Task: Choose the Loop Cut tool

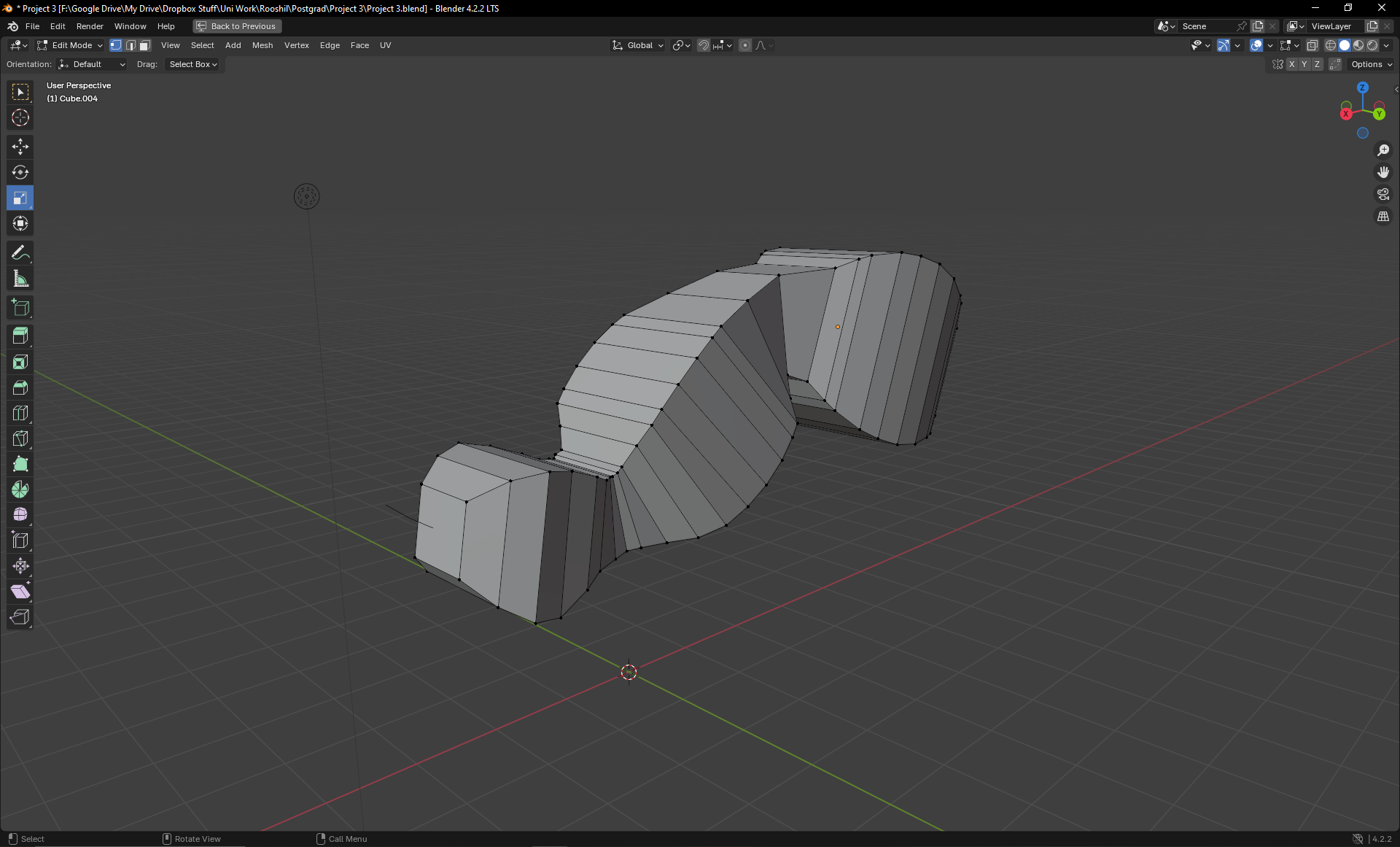Action: tap(20, 413)
